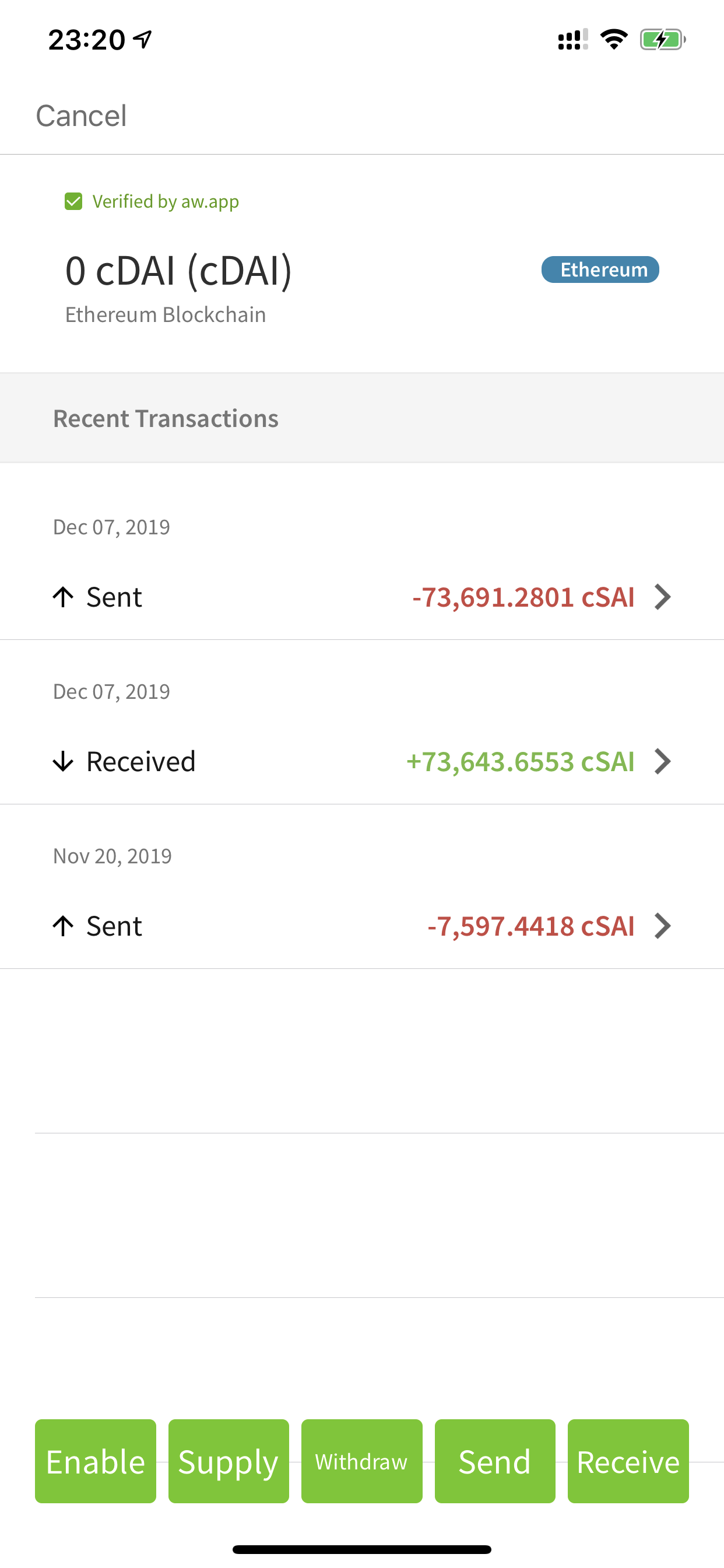
Task: Open details chevron for +73,643.6553 cSAI
Action: point(663,761)
